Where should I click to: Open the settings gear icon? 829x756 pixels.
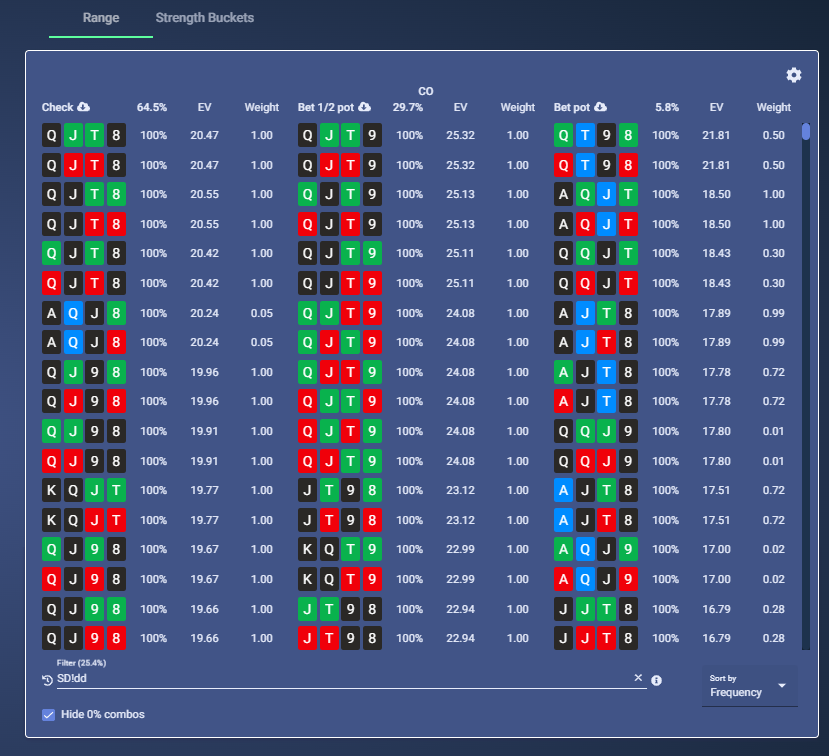tap(793, 75)
